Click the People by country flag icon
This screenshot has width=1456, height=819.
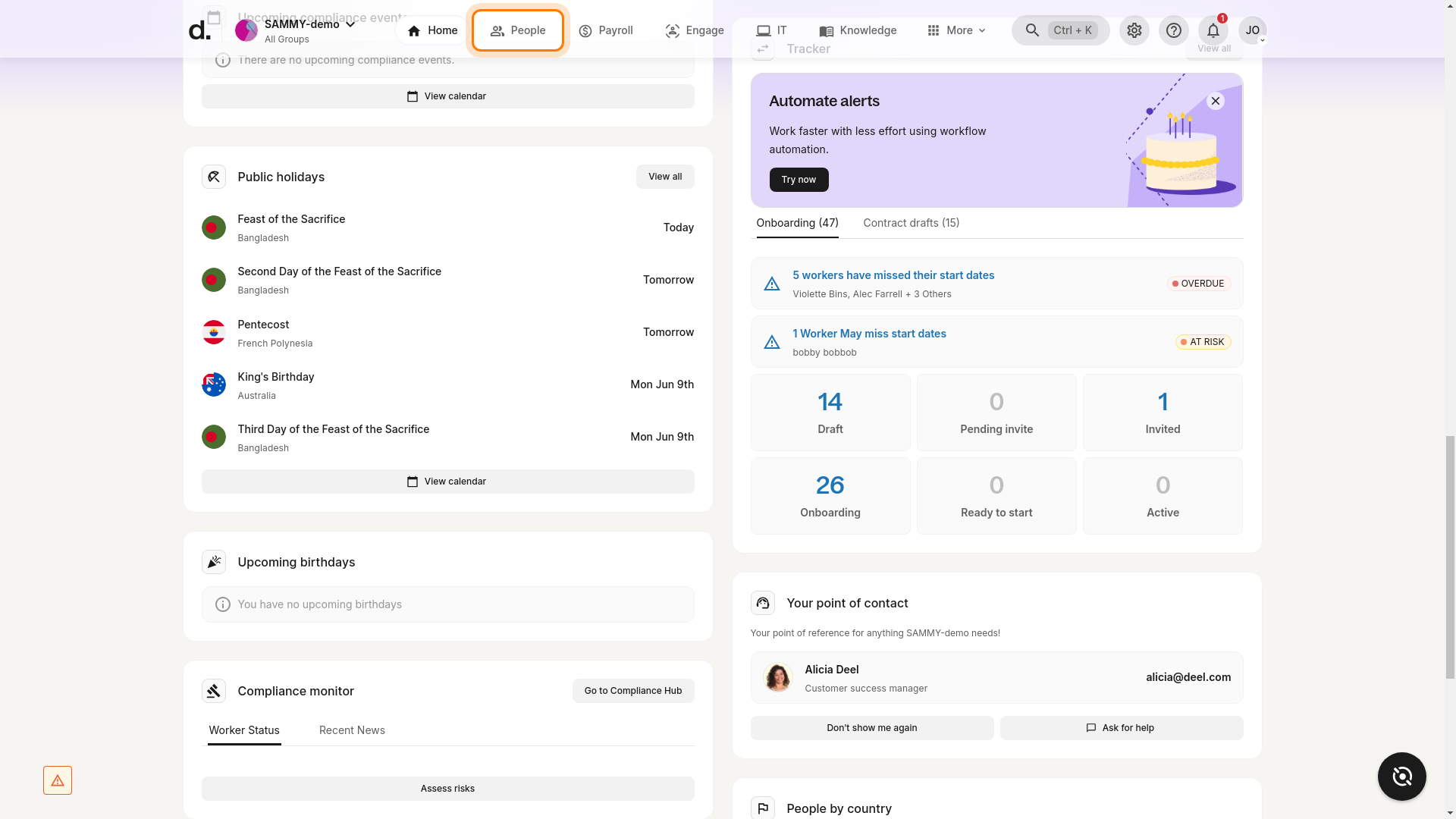click(x=763, y=808)
